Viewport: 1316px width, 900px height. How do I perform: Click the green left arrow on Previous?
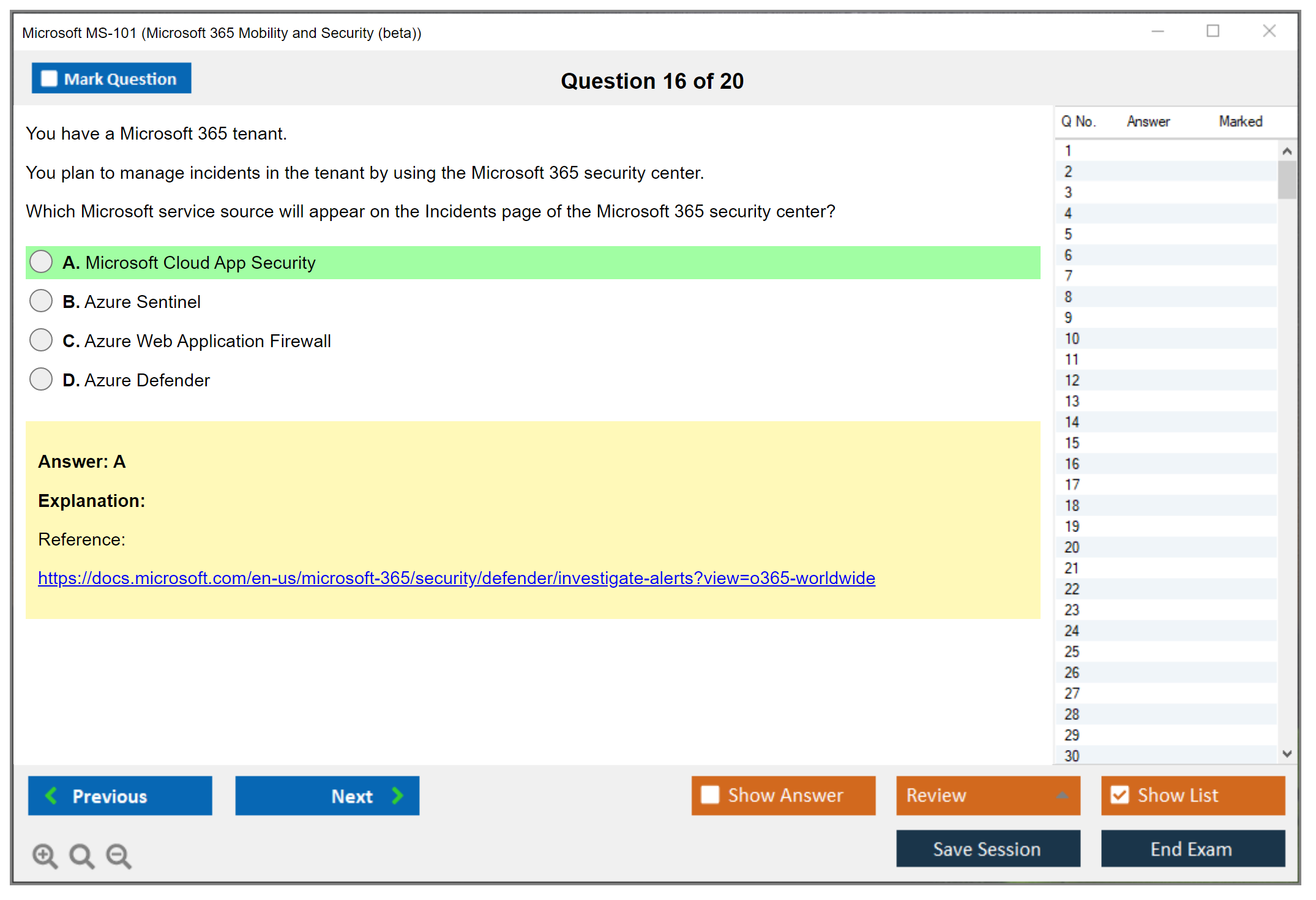[x=51, y=795]
